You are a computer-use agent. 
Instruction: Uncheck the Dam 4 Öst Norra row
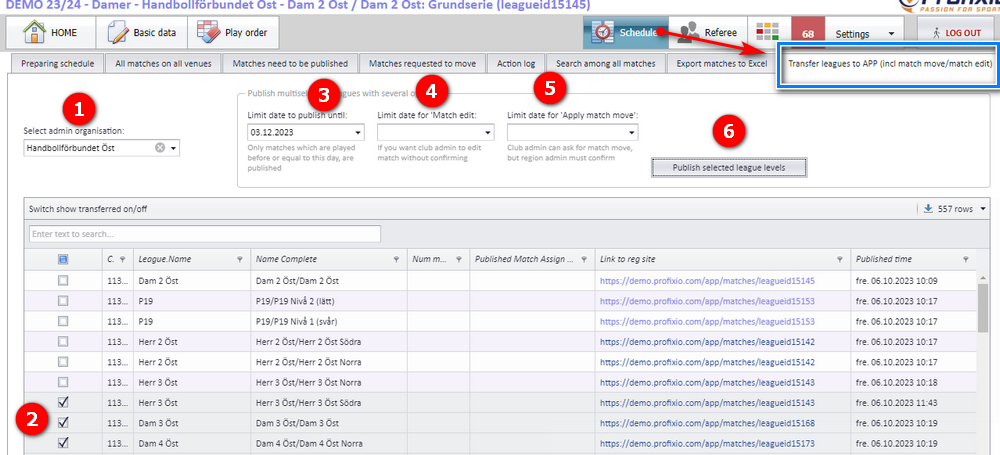point(63,443)
